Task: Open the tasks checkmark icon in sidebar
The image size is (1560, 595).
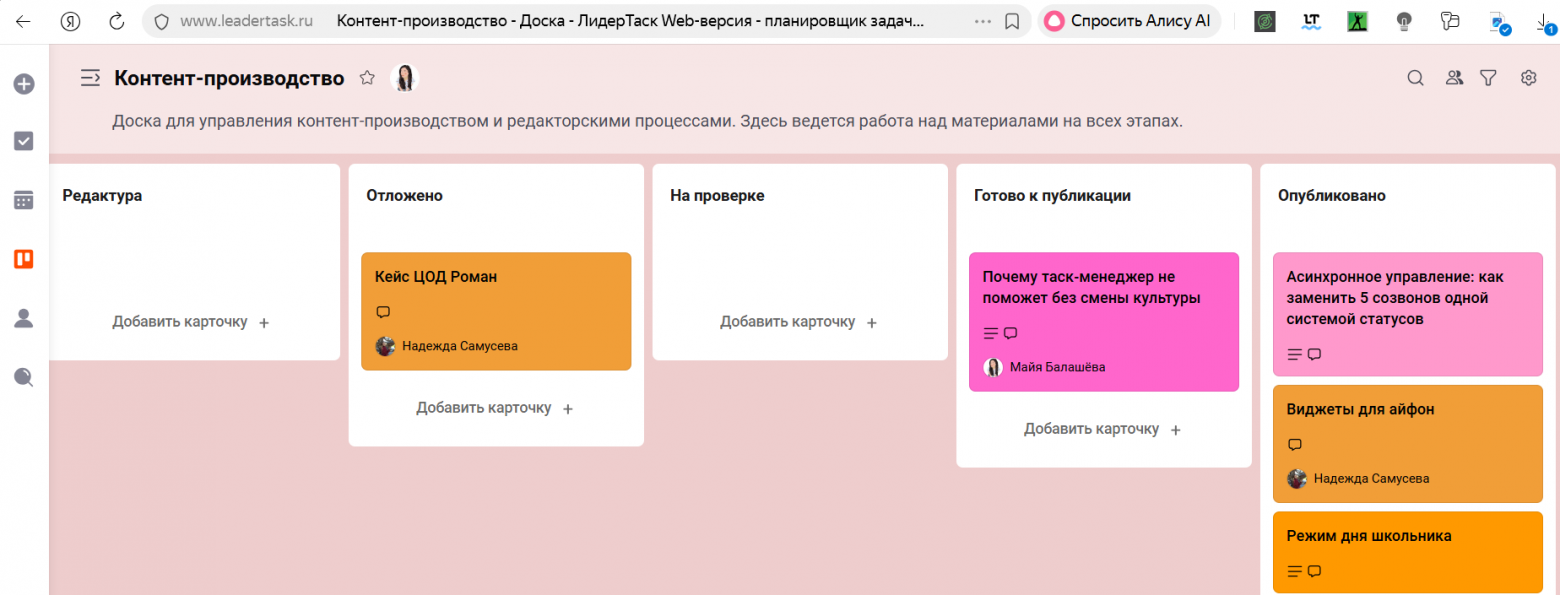Action: (24, 142)
